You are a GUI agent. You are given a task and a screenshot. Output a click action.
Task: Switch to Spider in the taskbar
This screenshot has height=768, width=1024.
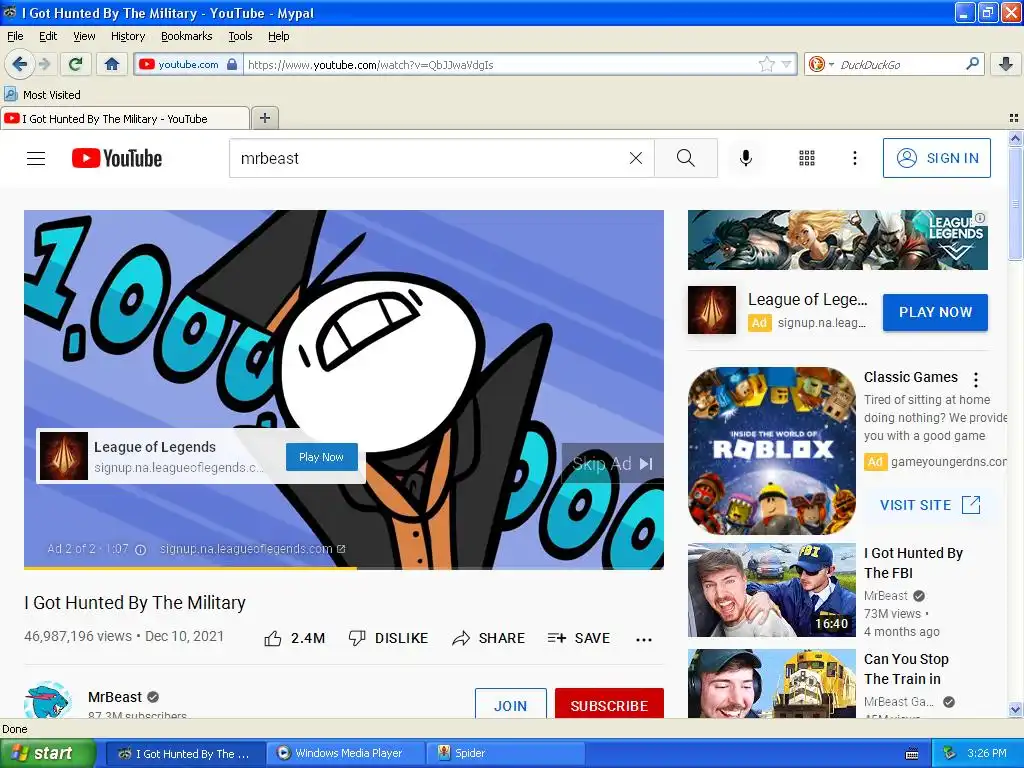pos(506,754)
